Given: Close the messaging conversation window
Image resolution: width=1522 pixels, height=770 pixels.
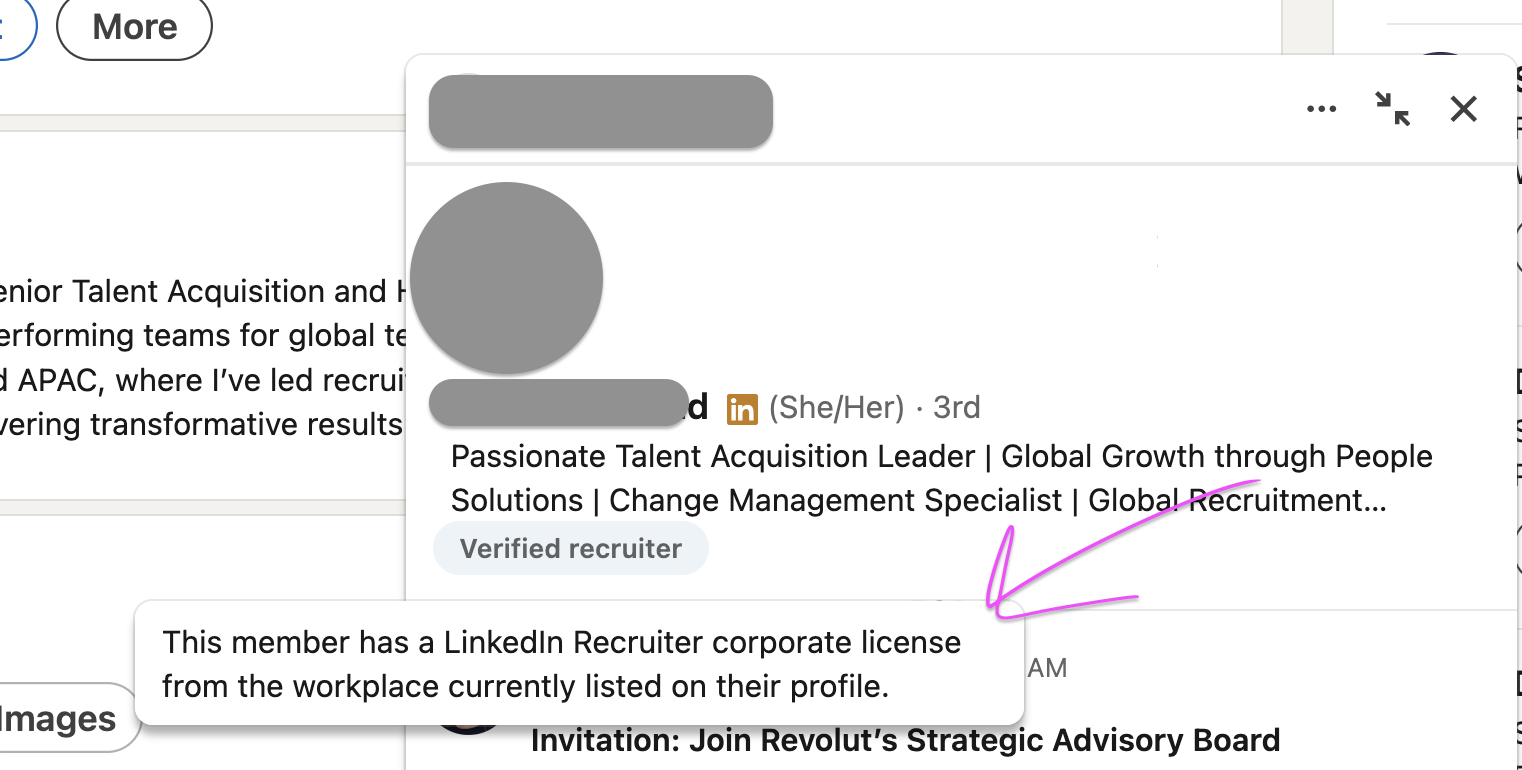Looking at the screenshot, I should (1463, 109).
